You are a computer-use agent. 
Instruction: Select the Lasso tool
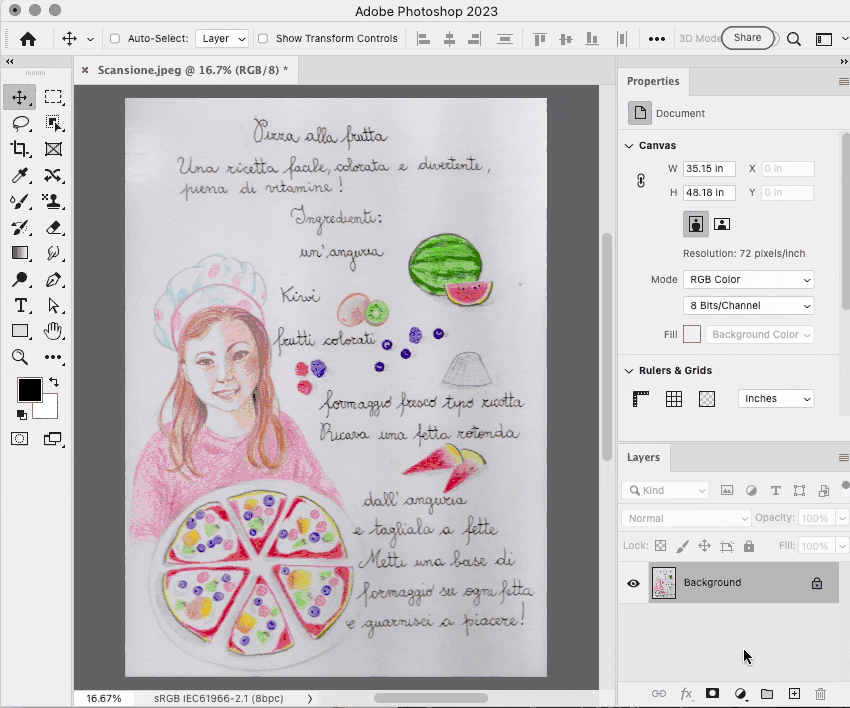[x=20, y=123]
